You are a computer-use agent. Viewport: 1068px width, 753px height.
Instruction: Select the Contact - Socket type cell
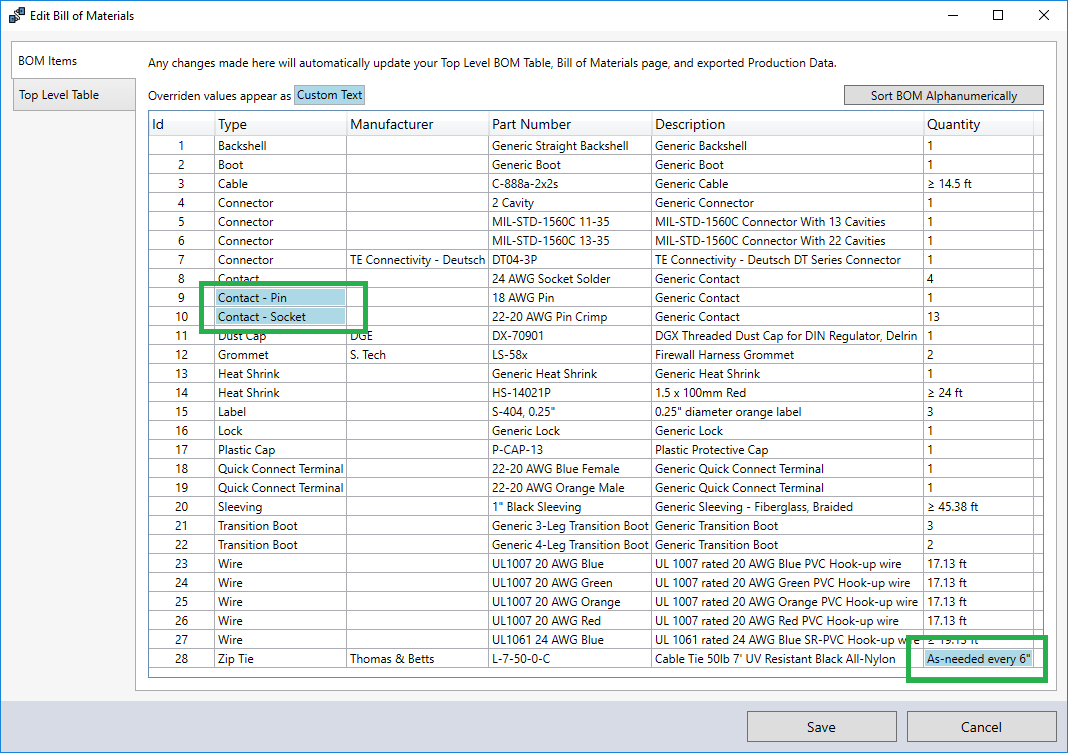click(281, 317)
